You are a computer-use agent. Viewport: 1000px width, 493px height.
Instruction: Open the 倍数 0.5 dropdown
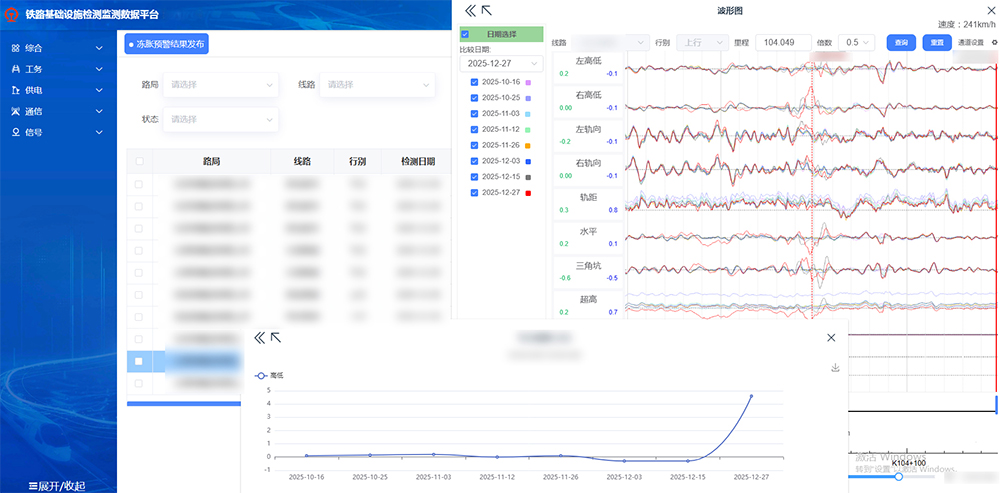[x=857, y=43]
